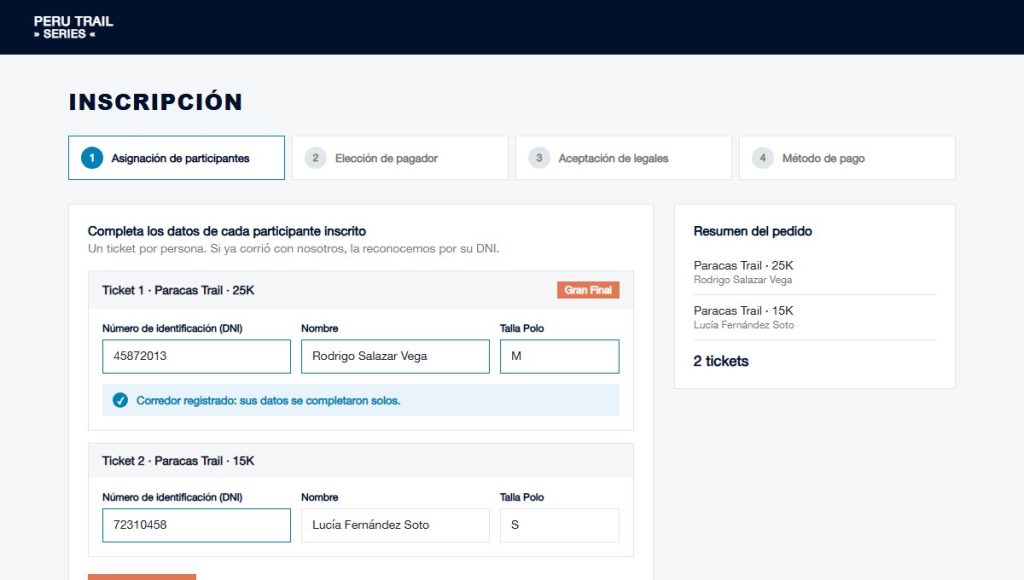The width and height of the screenshot is (1024, 580).
Task: Click the step number 2 circle
Action: pos(315,158)
